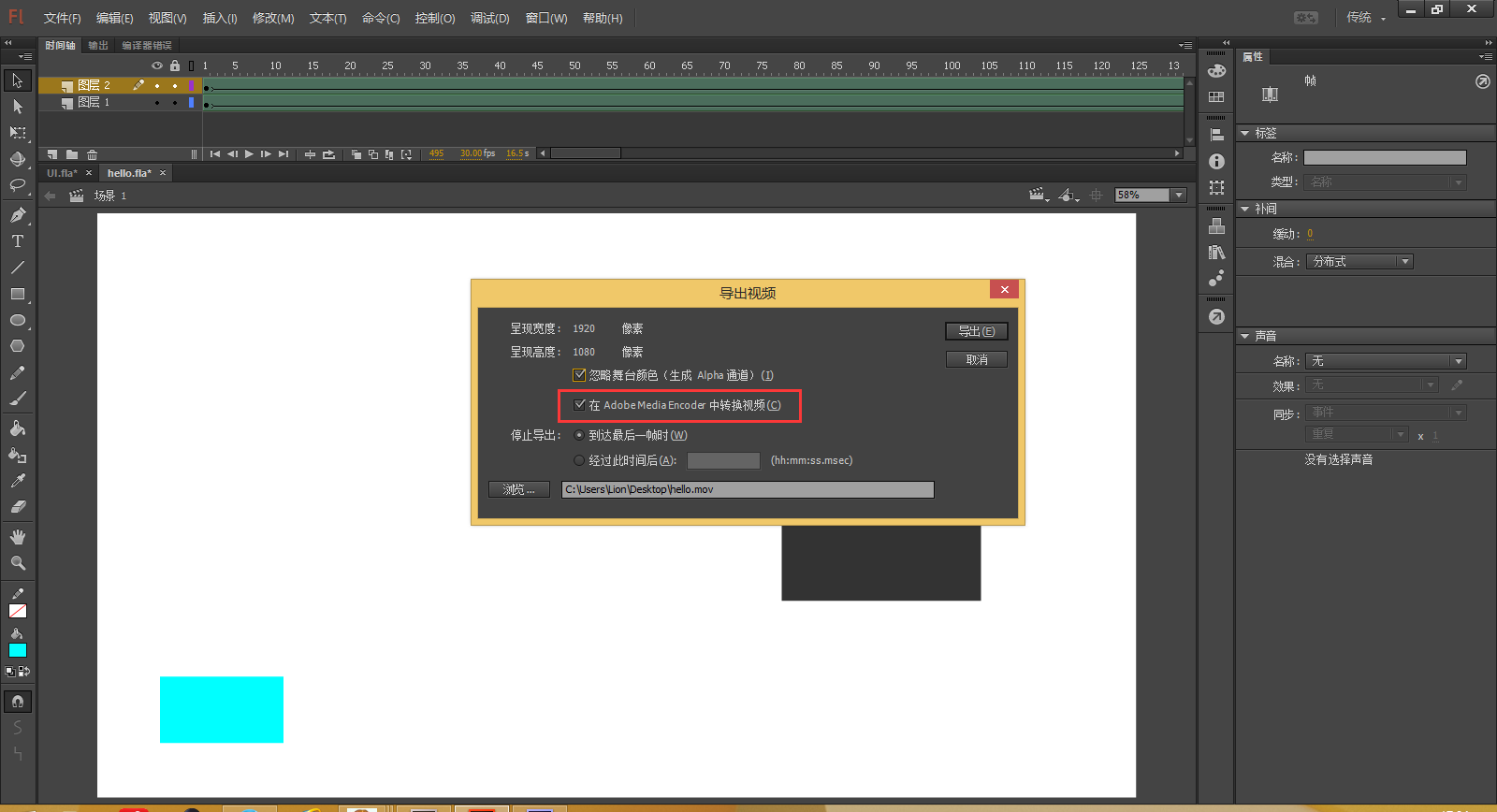Open the sound 名称 dropdown showing 无
The image size is (1497, 812).
[1386, 361]
